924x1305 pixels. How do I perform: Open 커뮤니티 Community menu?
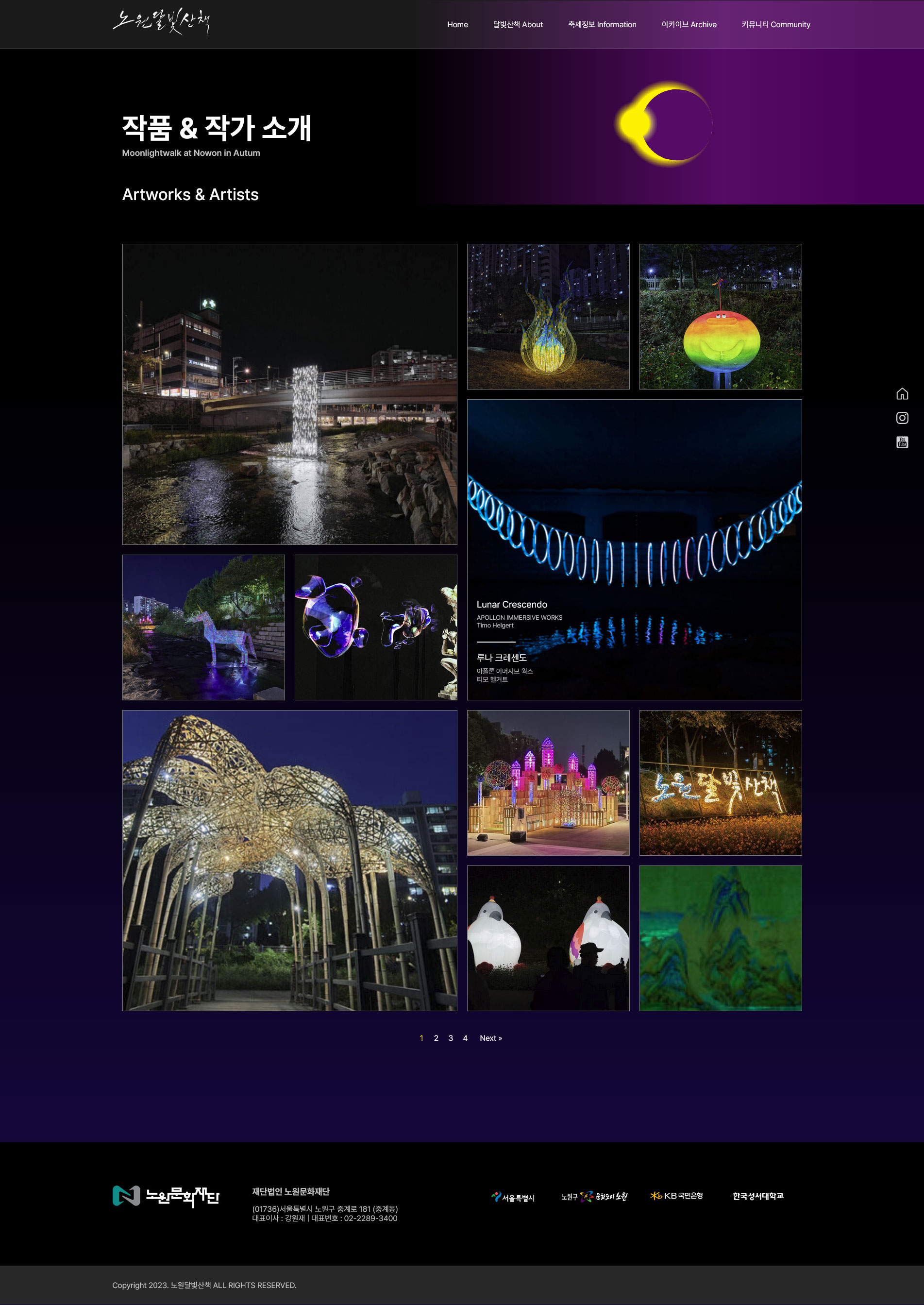(x=775, y=24)
